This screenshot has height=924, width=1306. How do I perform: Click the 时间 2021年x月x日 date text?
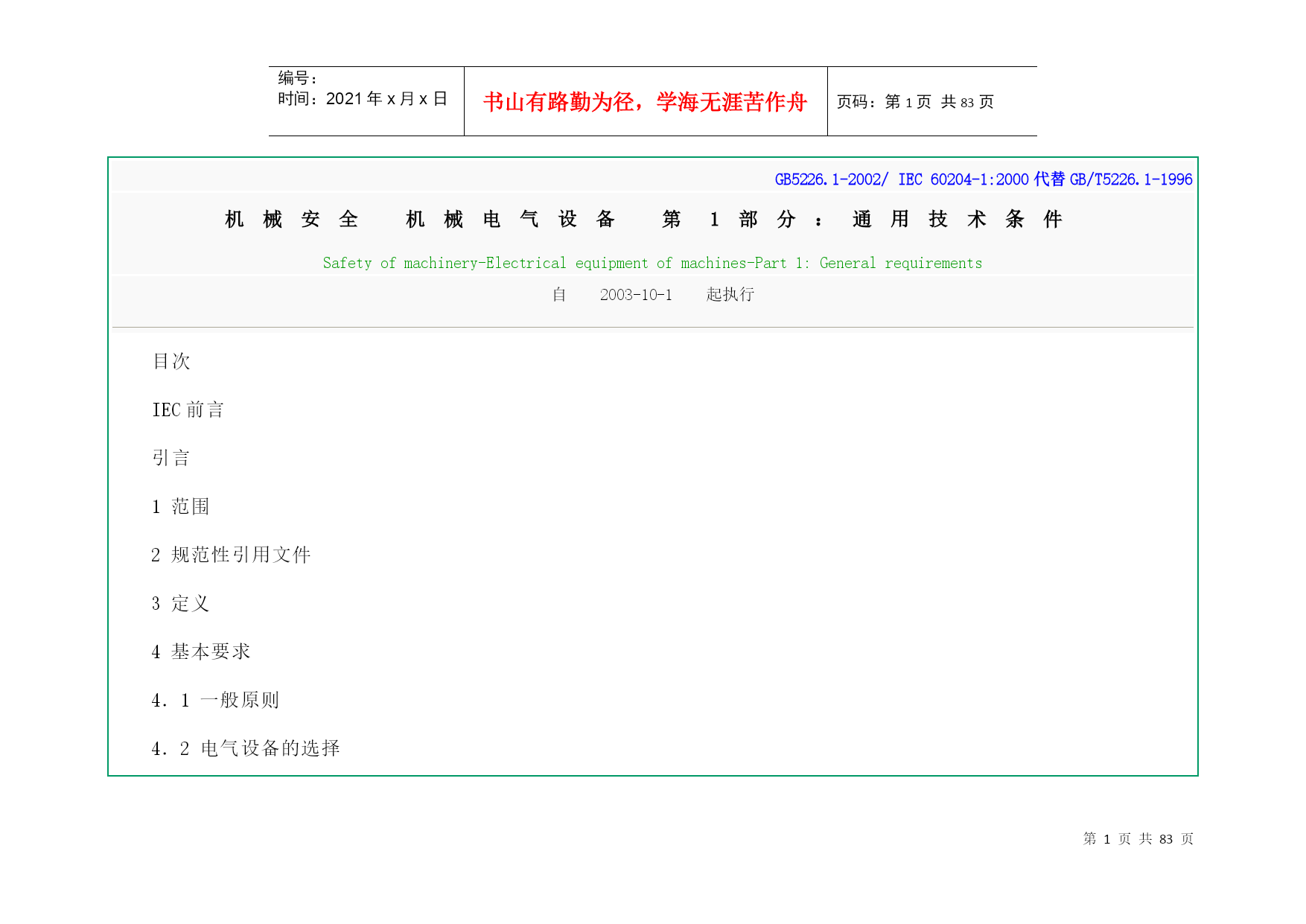[x=363, y=99]
